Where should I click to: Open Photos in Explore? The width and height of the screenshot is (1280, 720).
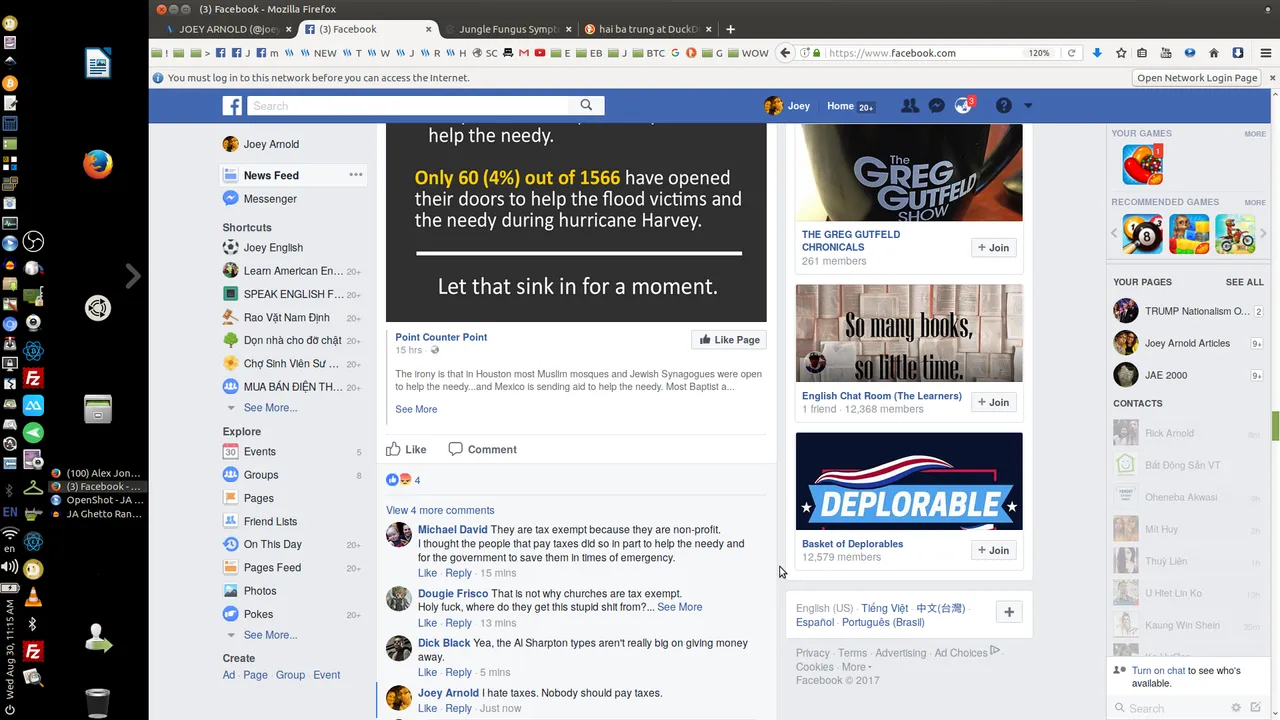click(260, 591)
